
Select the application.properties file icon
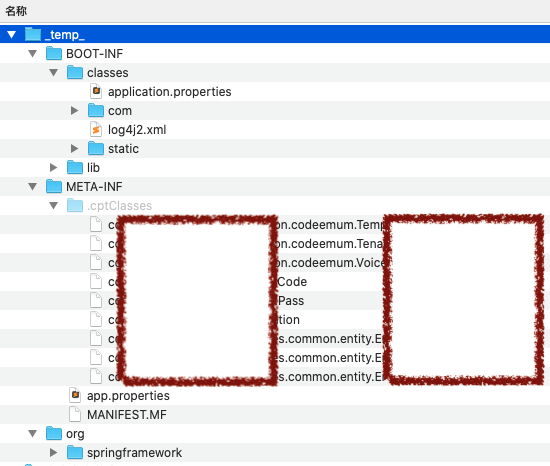[96, 92]
